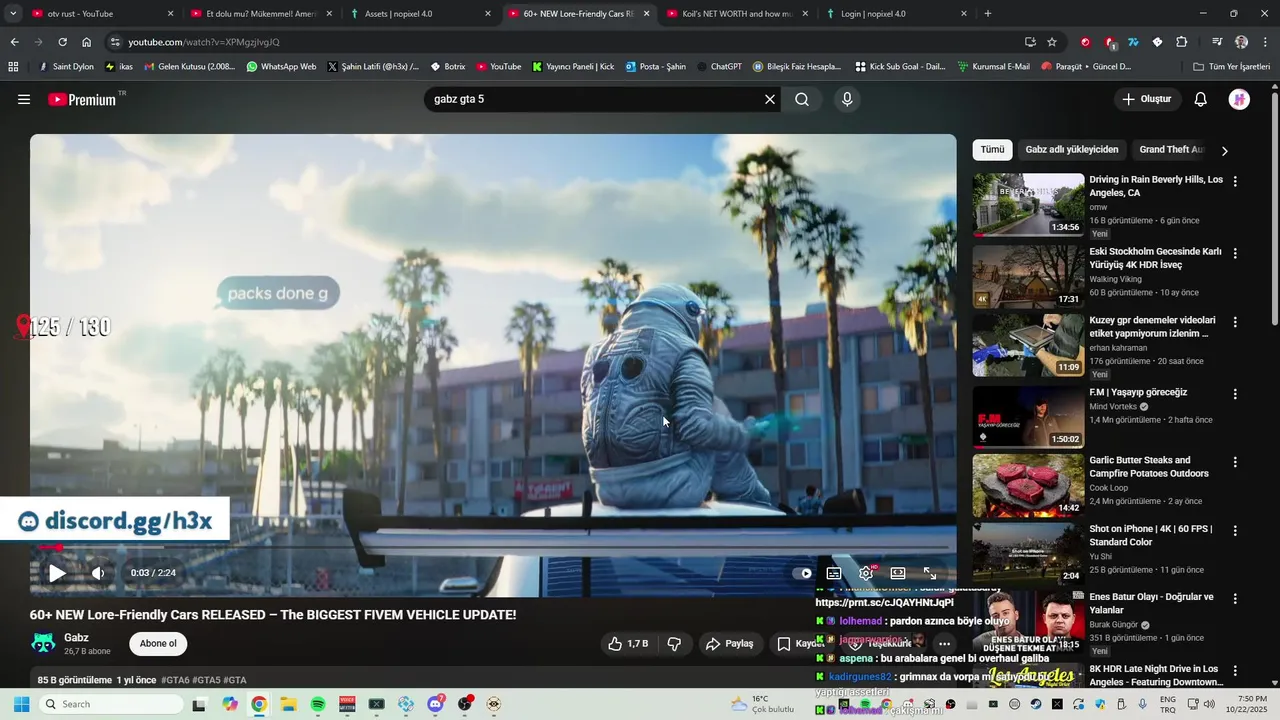Open the weather widget showing 16°C

(760, 704)
